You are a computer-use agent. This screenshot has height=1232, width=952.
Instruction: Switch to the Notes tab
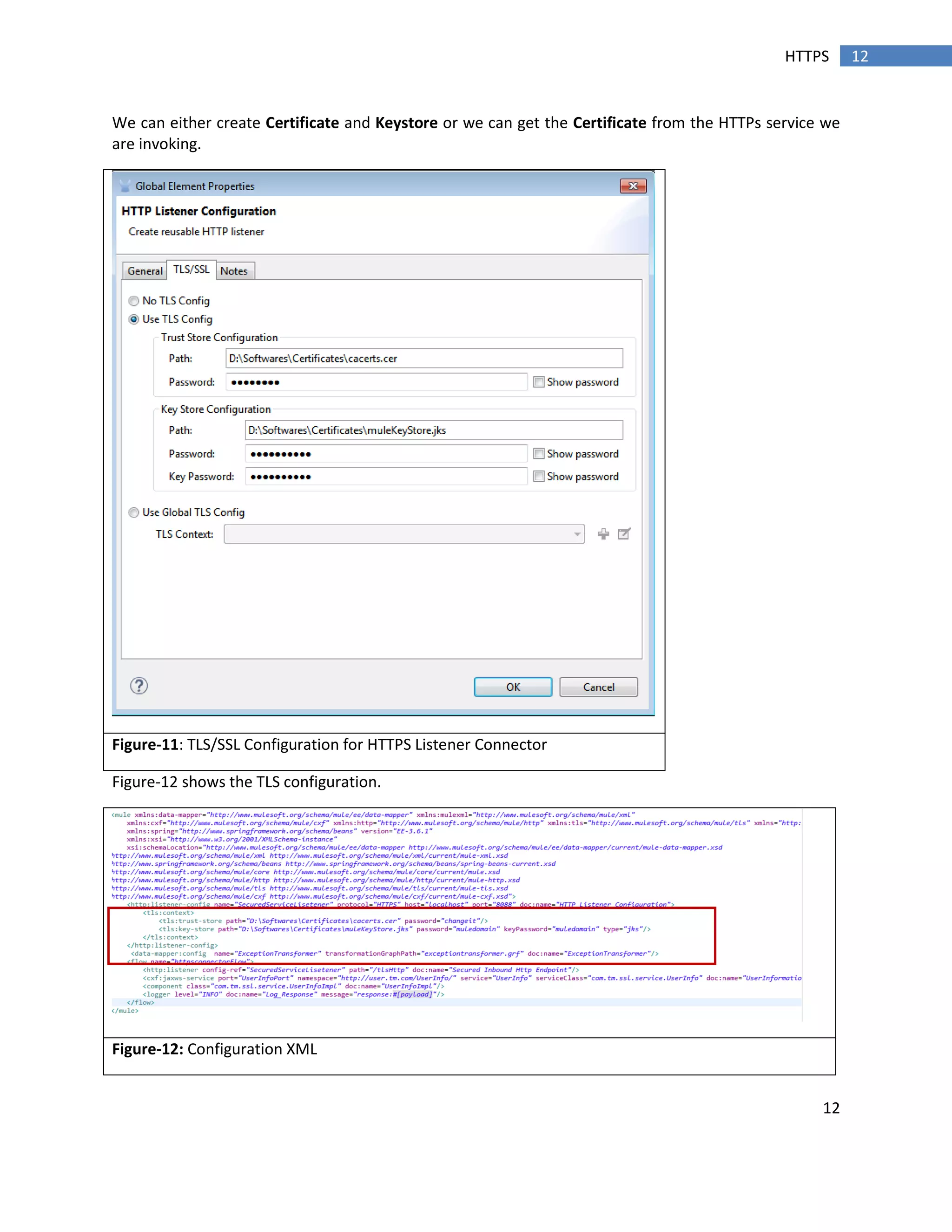[234, 271]
